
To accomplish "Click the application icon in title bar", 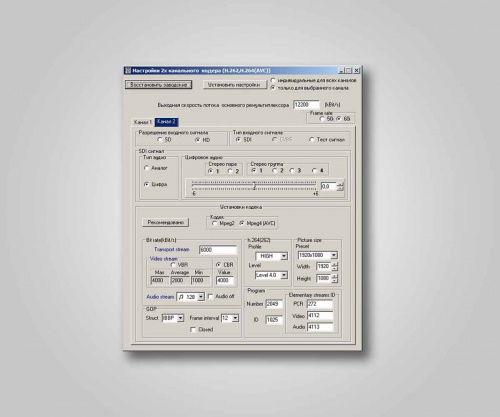I will 128,70.
